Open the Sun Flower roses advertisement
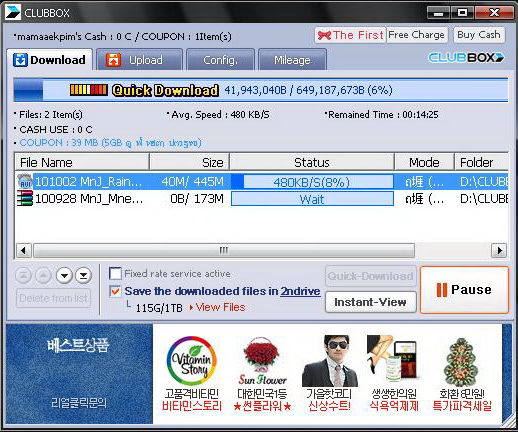The height and width of the screenshot is (432, 518). 262,373
